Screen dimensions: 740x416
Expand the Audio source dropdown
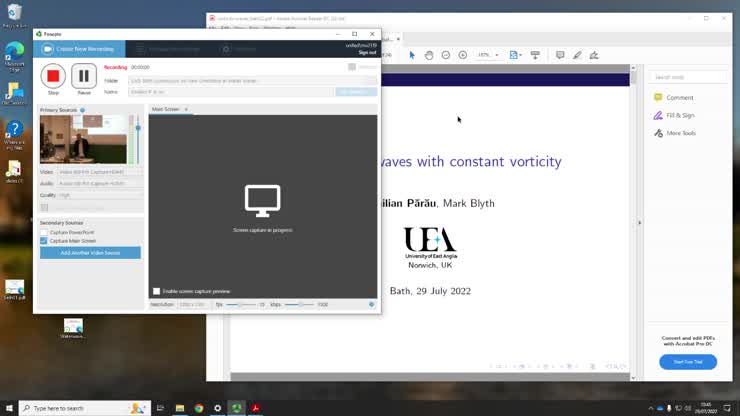98,184
